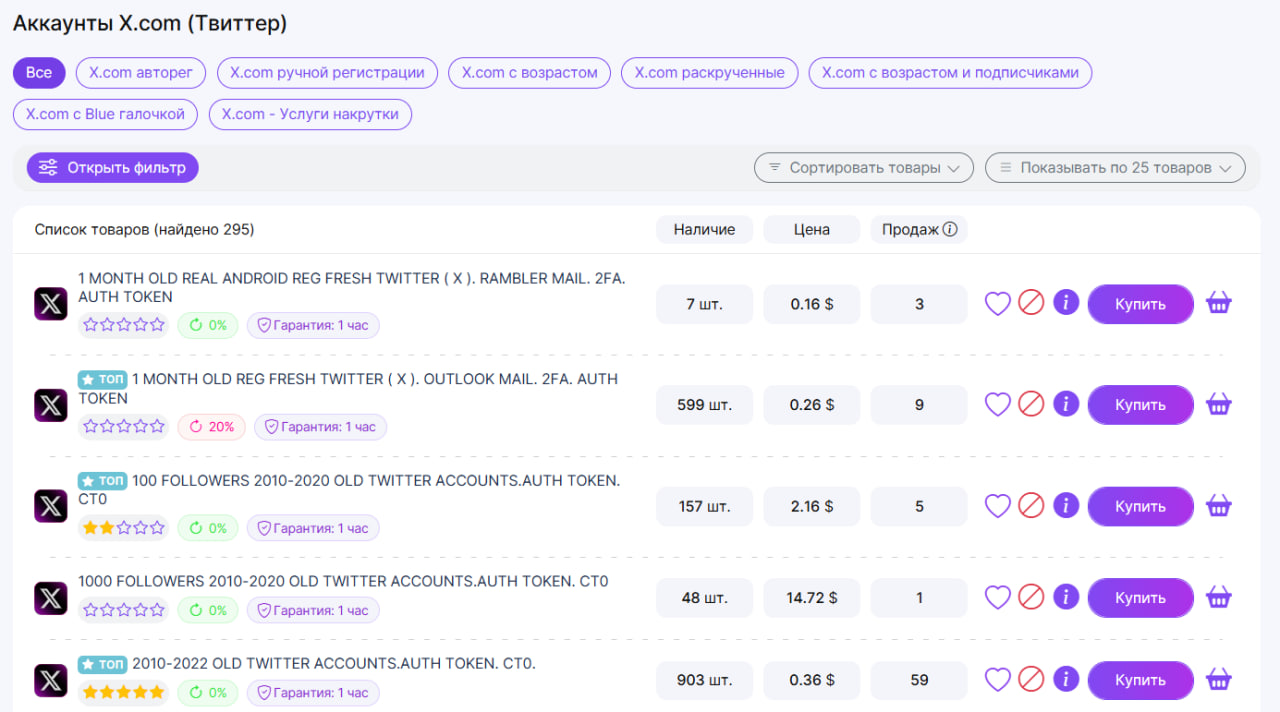Add the 7 шт. RAMBLER MAIL item to favorites

(x=998, y=303)
